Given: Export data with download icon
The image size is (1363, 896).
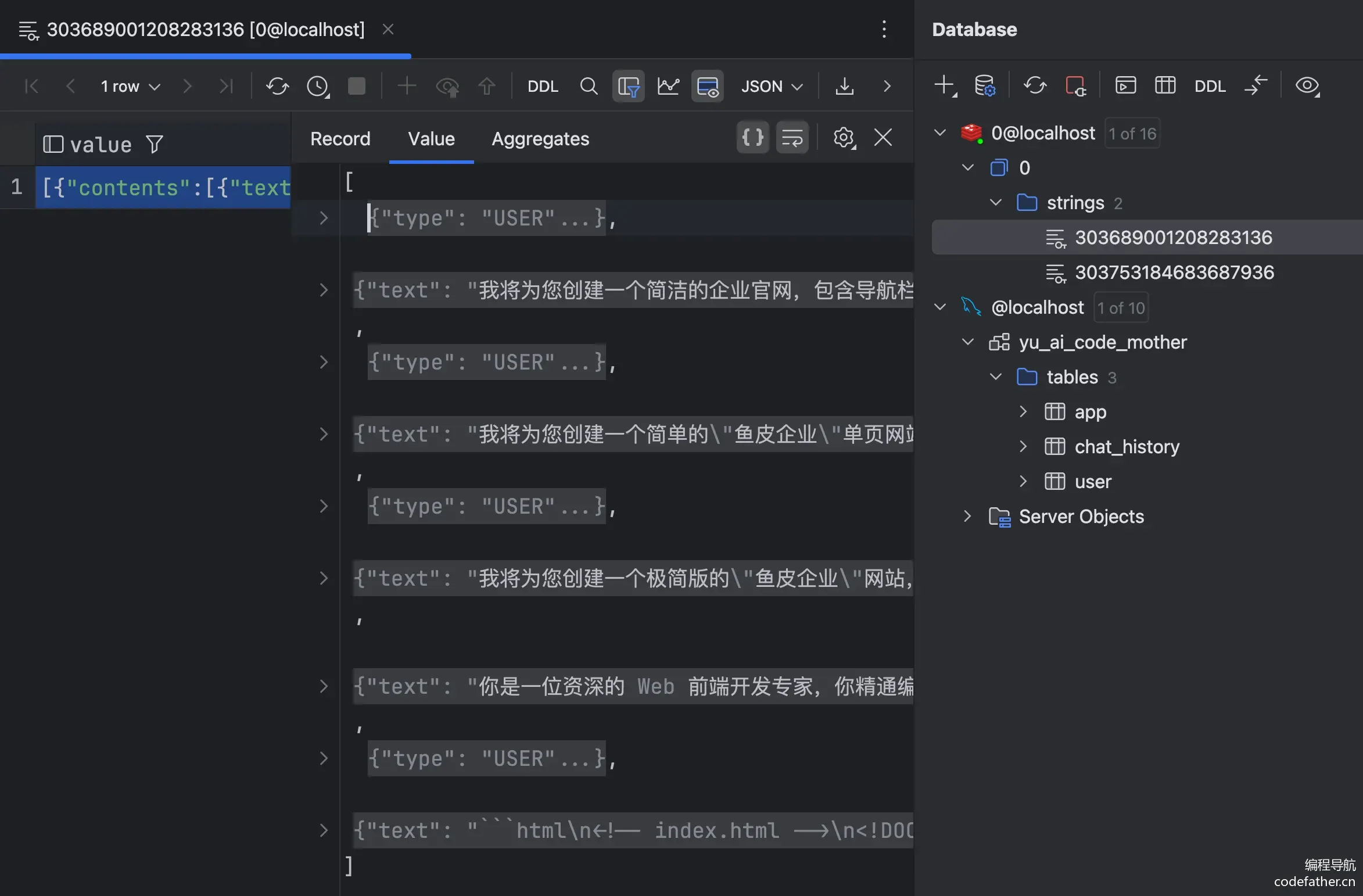Looking at the screenshot, I should pos(844,87).
